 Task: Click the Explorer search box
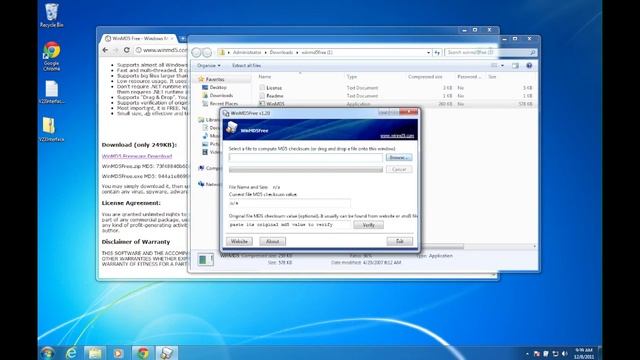491,53
